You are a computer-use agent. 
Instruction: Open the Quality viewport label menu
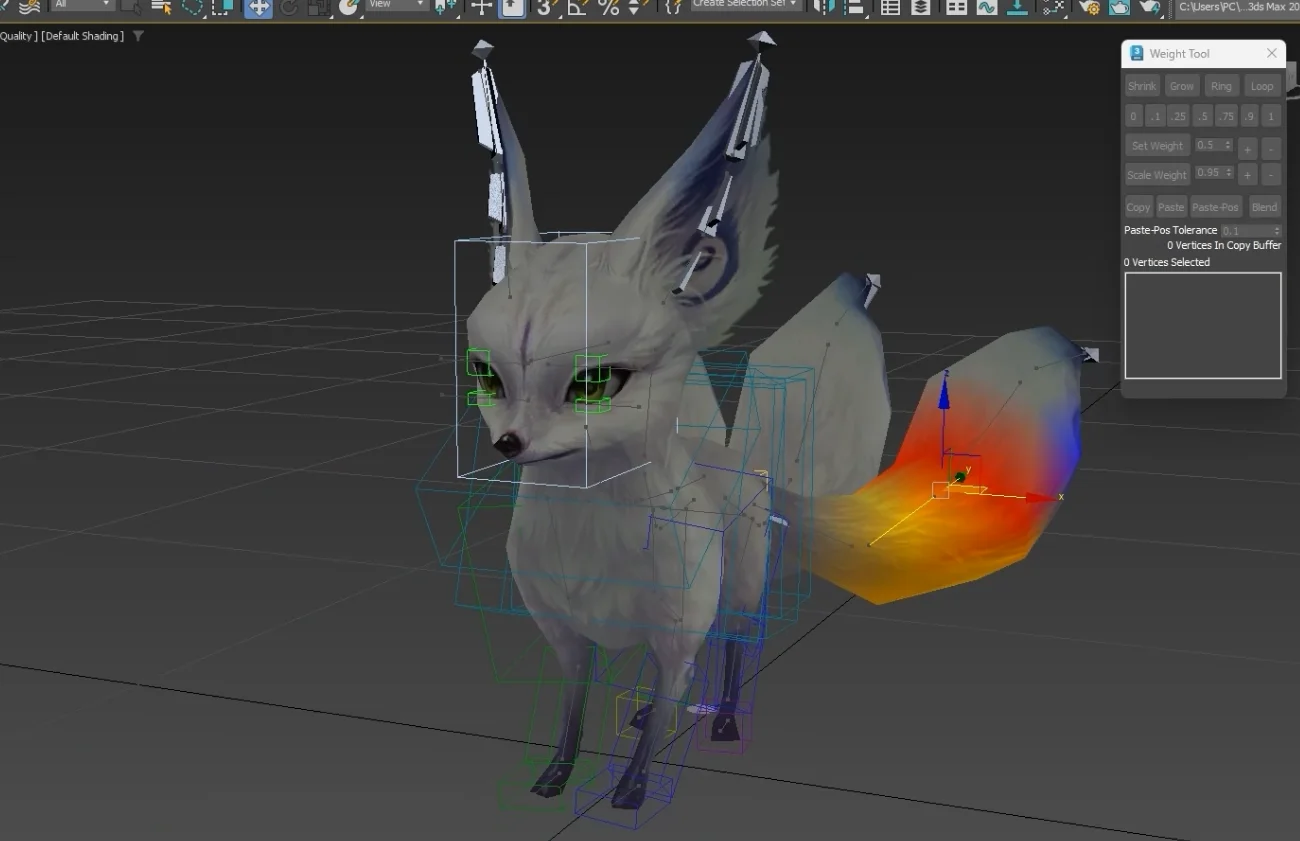click(x=17, y=36)
